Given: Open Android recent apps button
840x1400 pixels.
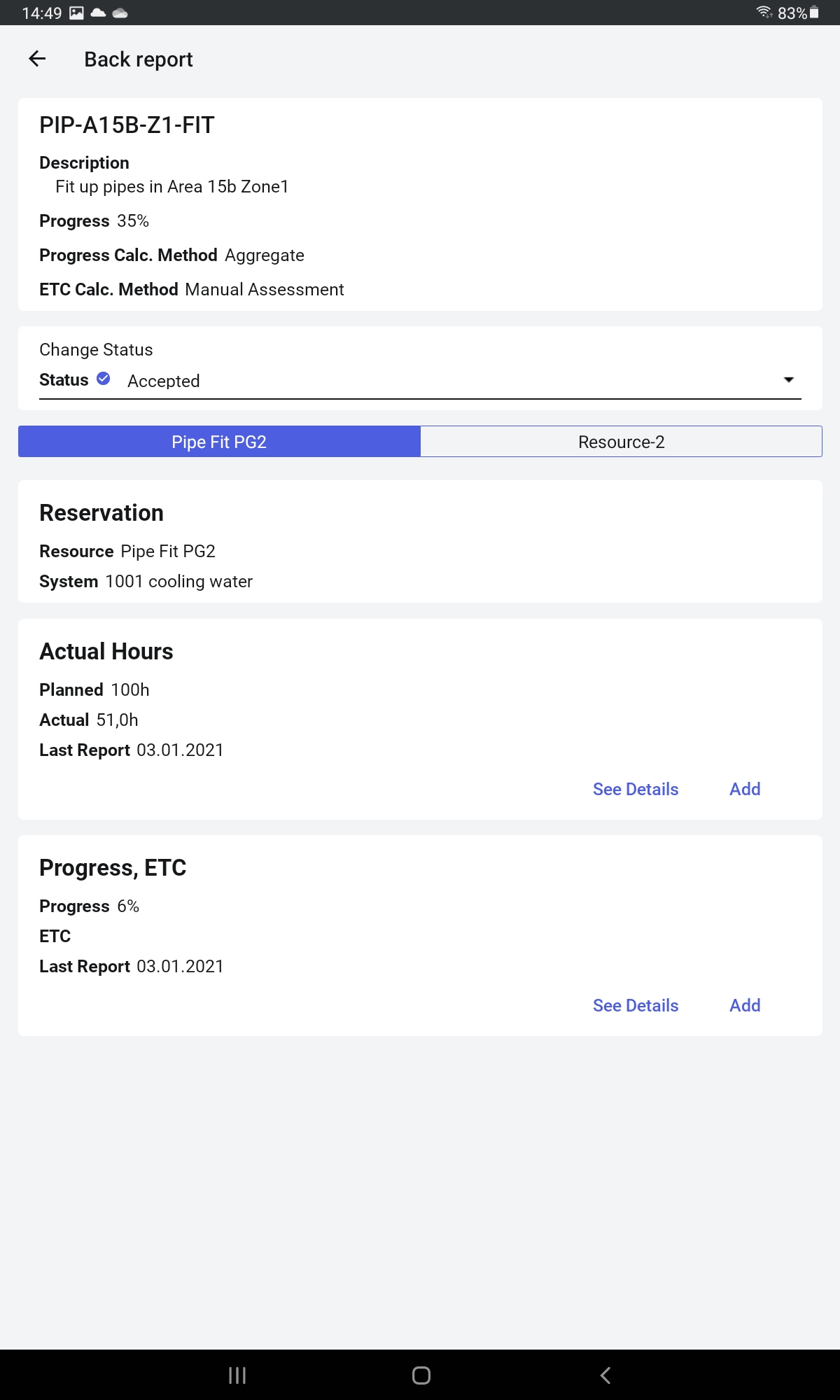Looking at the screenshot, I should [x=237, y=1375].
